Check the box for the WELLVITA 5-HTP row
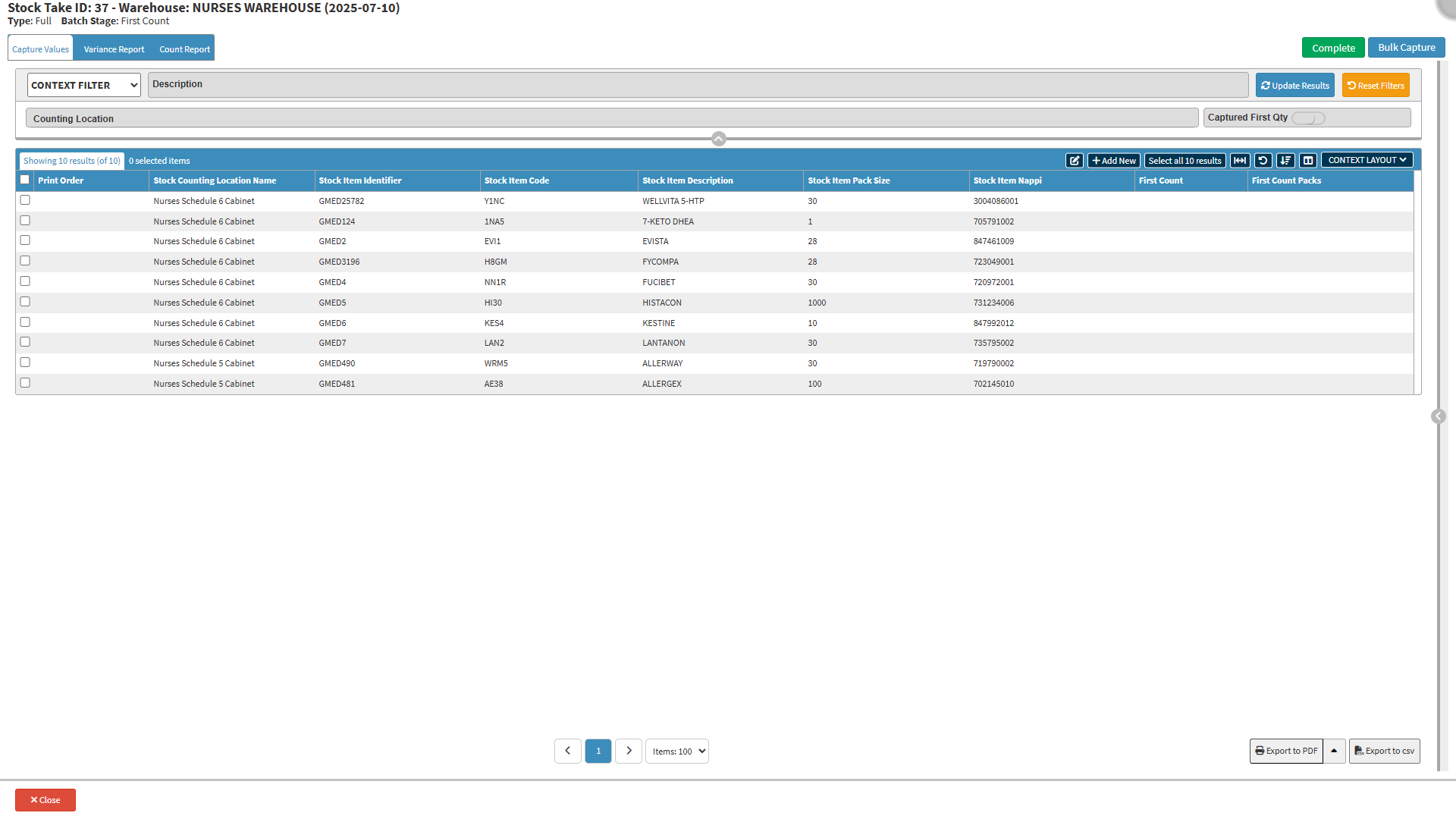 pyautogui.click(x=25, y=200)
